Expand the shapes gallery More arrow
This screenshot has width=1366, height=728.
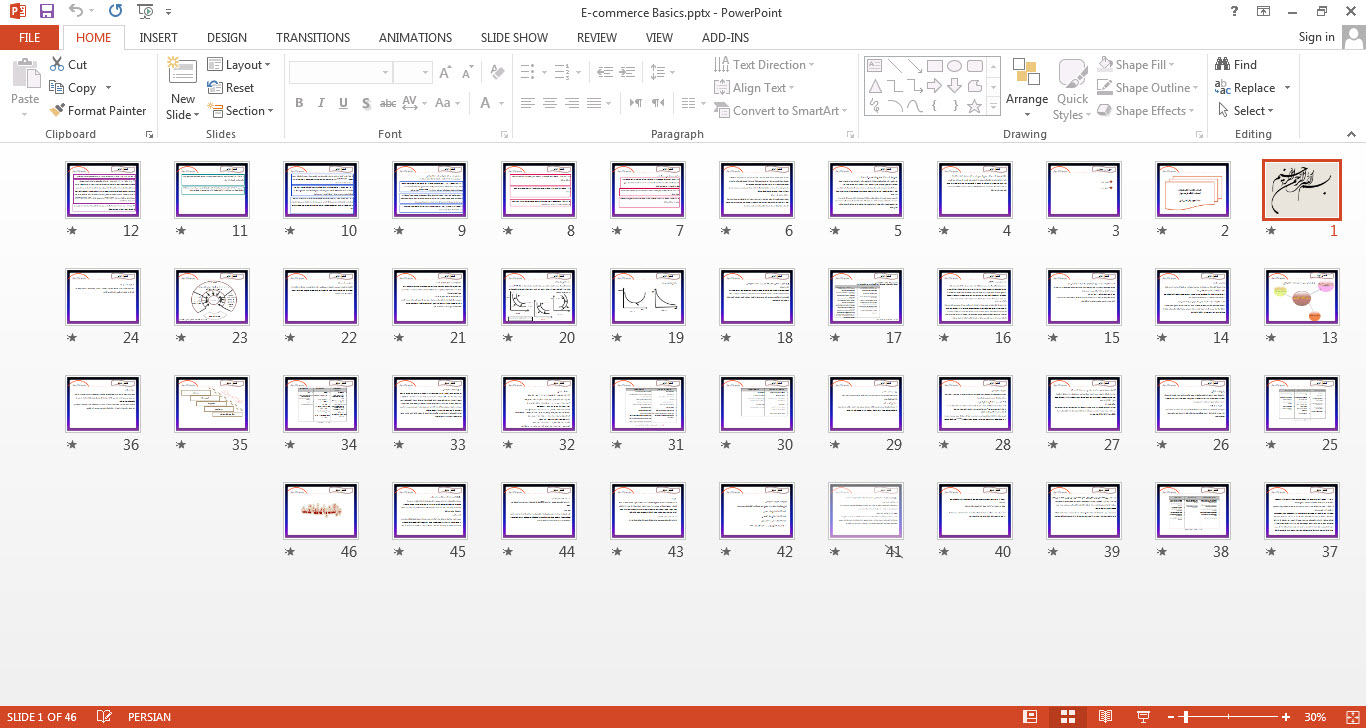click(x=993, y=106)
